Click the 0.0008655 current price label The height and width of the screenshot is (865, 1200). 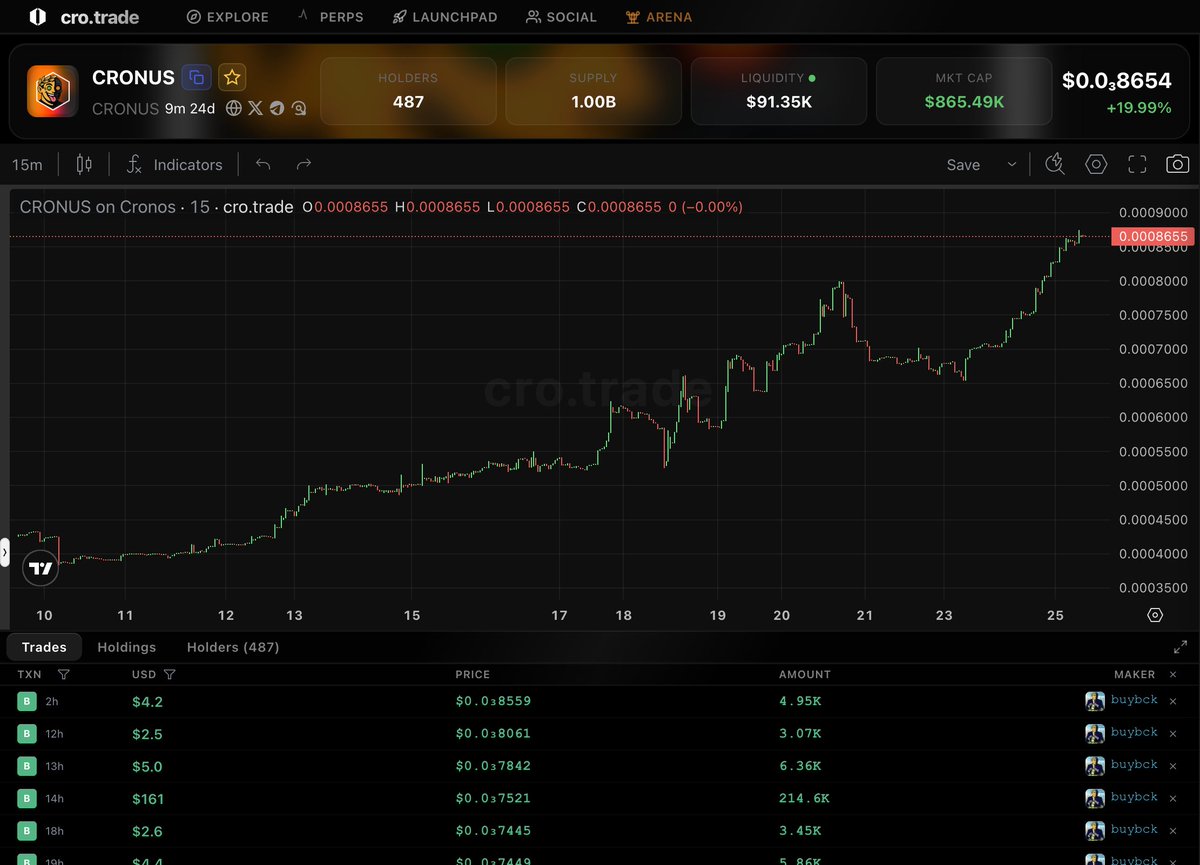coord(1153,236)
